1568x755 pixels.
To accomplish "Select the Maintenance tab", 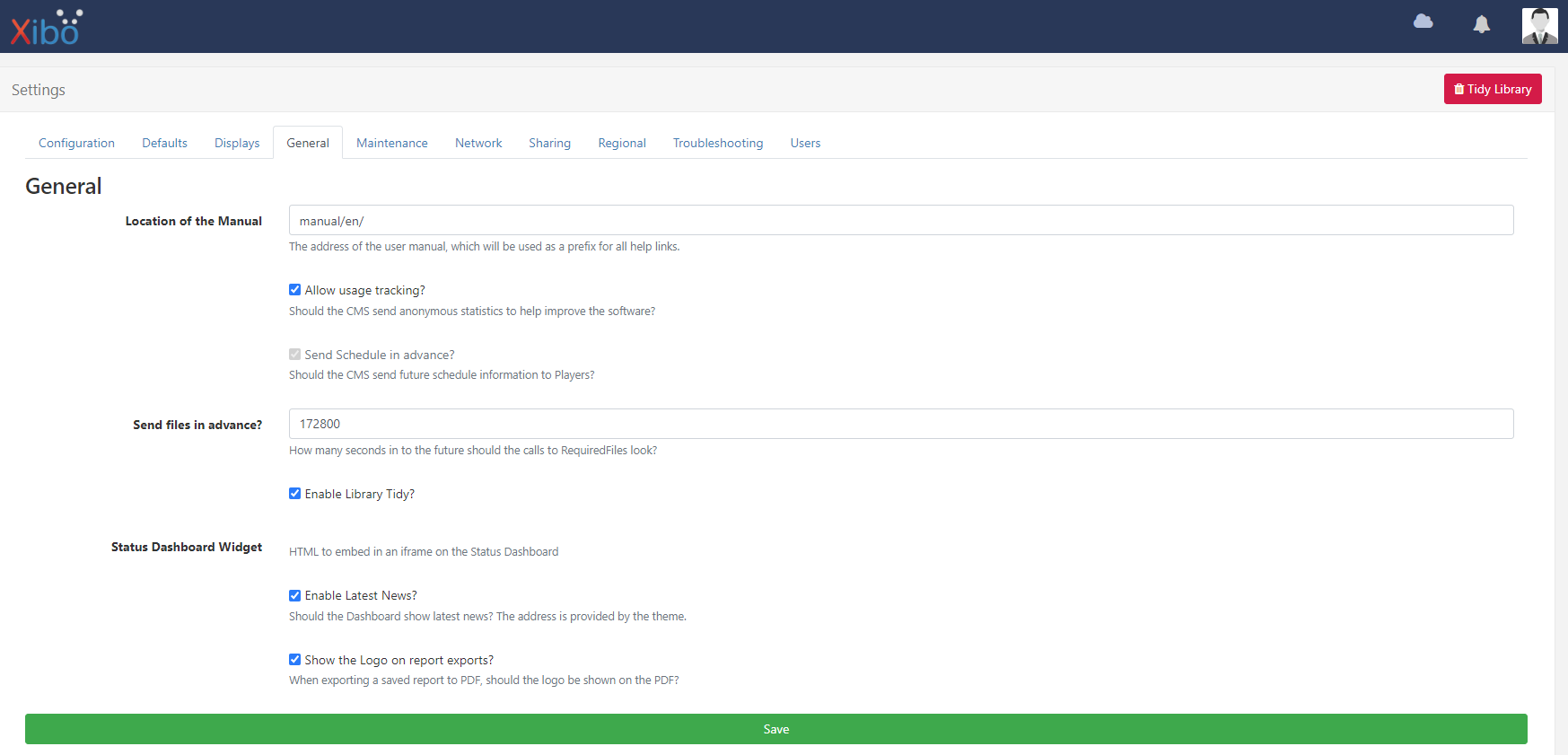I will [x=391, y=143].
